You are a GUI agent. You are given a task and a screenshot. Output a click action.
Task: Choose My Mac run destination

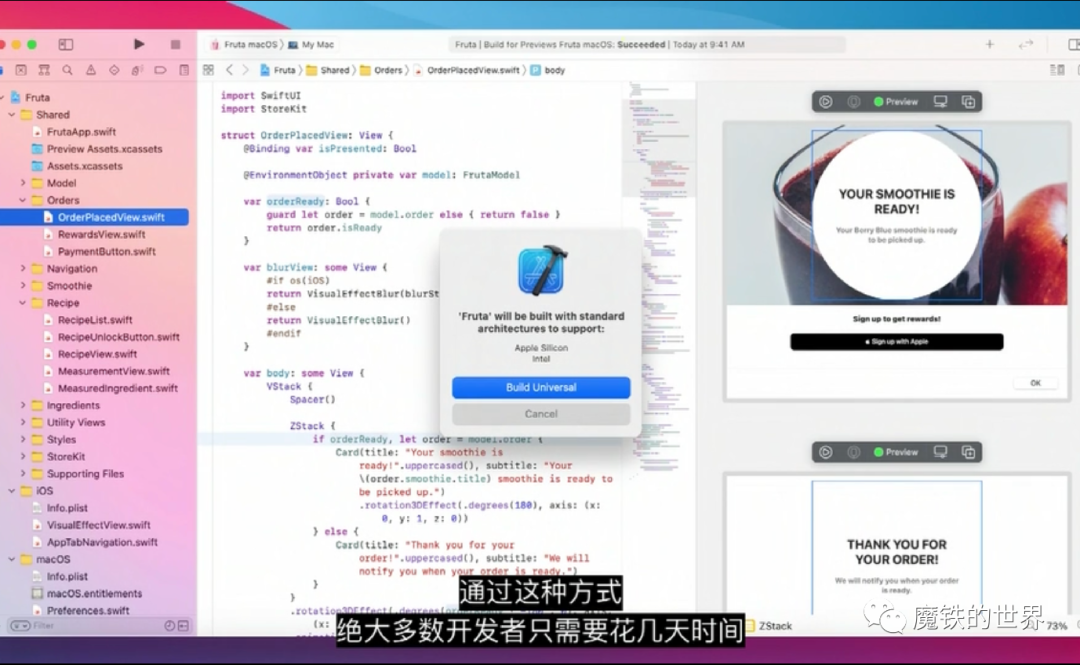(311, 44)
